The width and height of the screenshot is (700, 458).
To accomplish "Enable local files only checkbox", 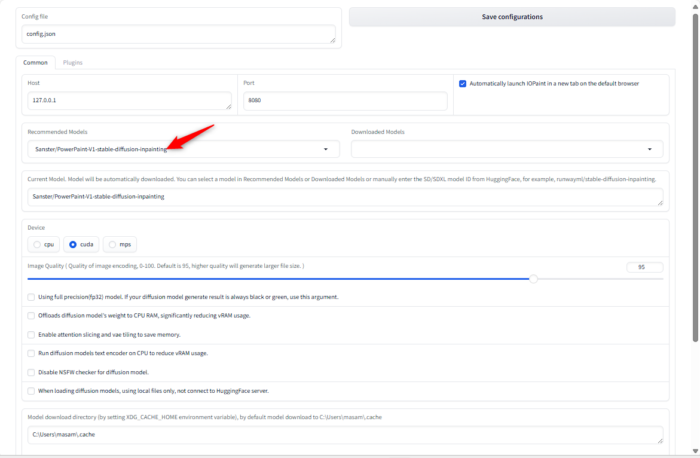I will 31,391.
